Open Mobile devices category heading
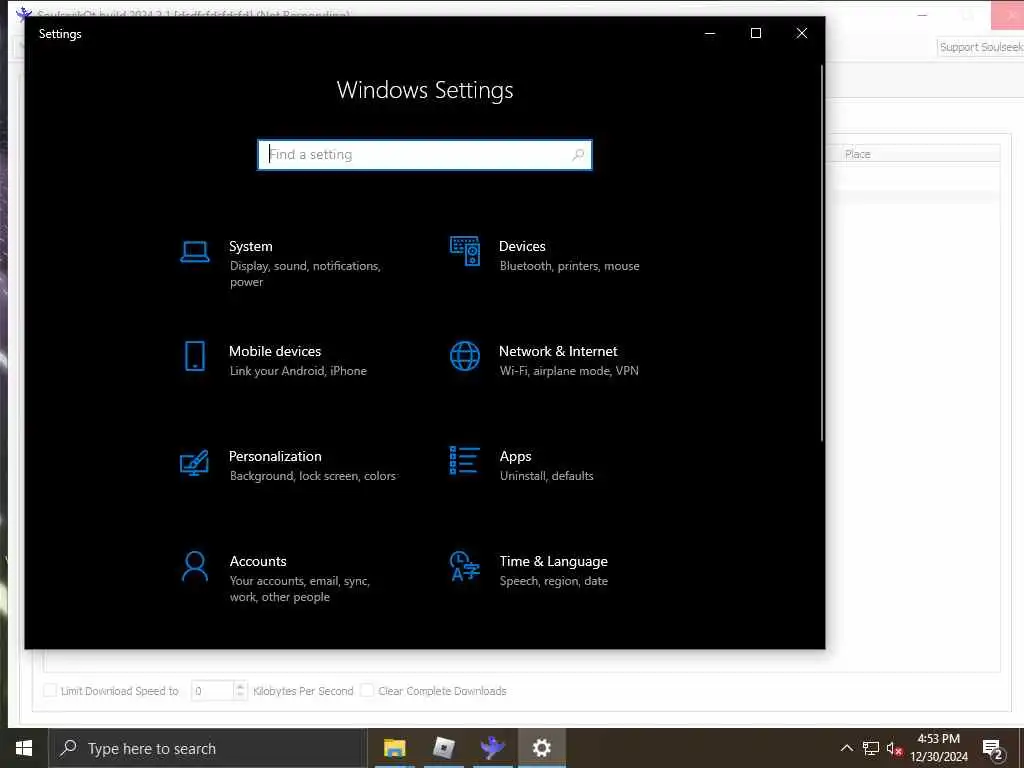The height and width of the screenshot is (768, 1024). 275,351
